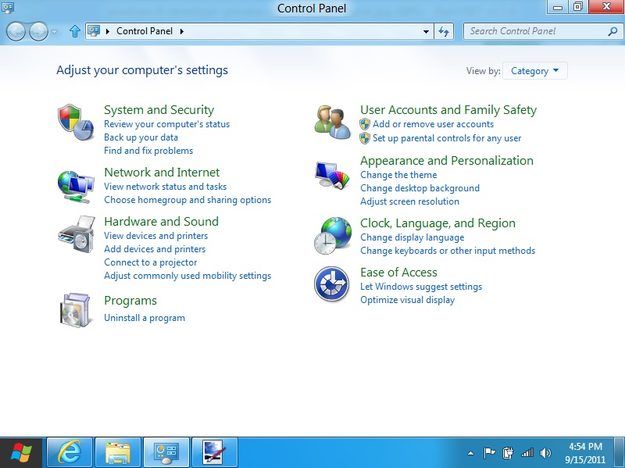
Task: Click the Programs software box icon
Action: click(75, 310)
